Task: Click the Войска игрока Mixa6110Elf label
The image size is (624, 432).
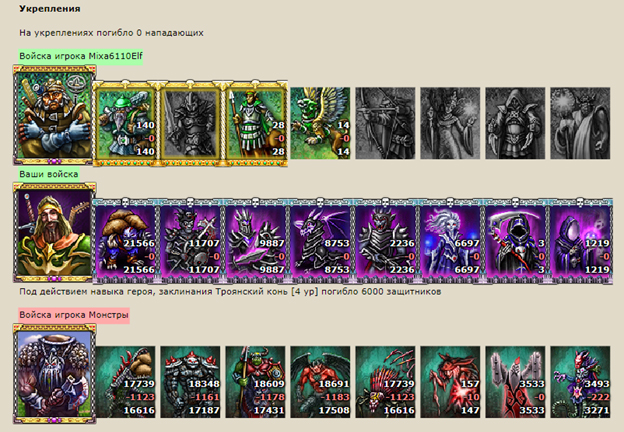Action: (x=81, y=56)
